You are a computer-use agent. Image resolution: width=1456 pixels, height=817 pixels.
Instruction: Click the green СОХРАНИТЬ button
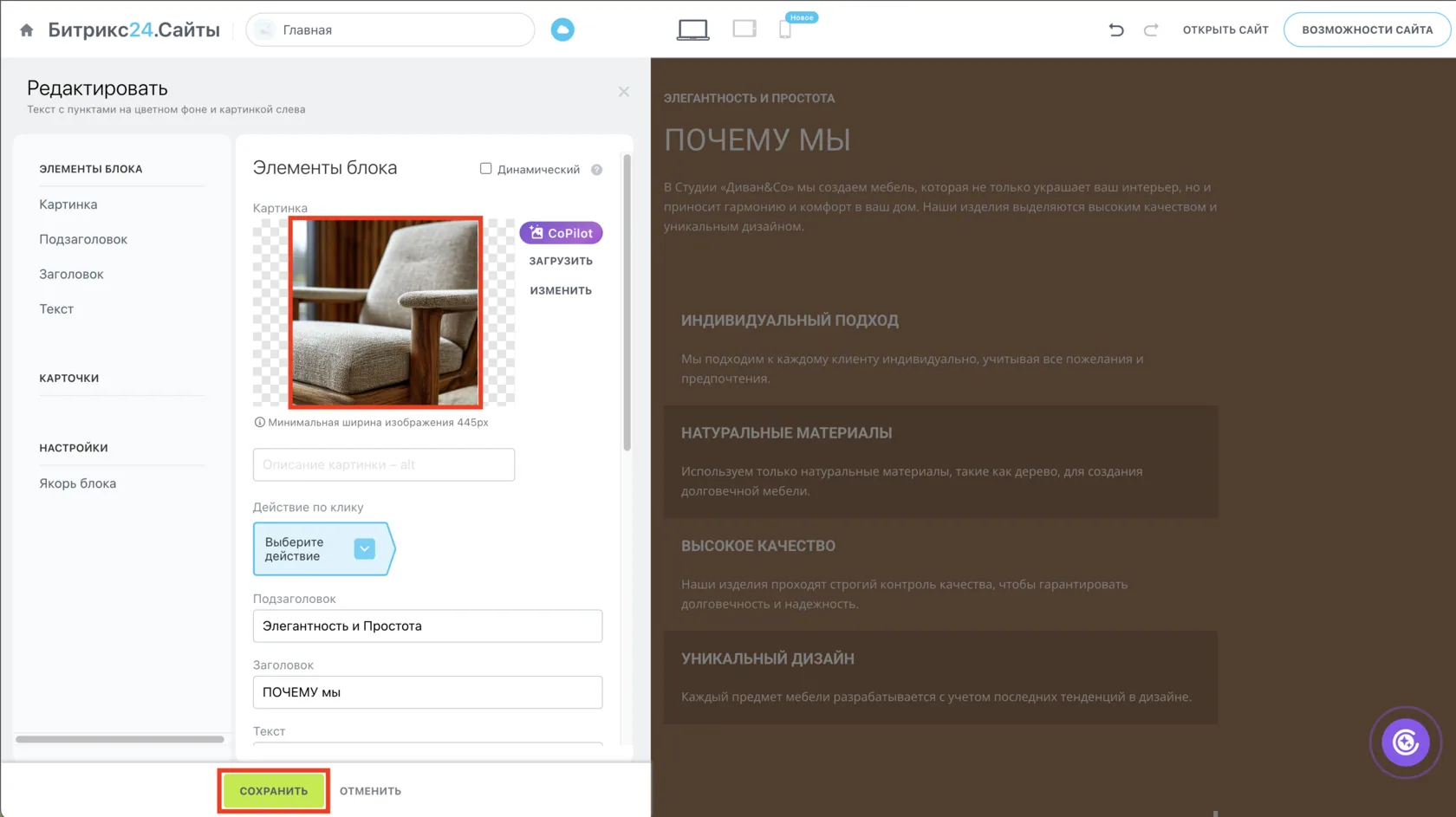(274, 791)
